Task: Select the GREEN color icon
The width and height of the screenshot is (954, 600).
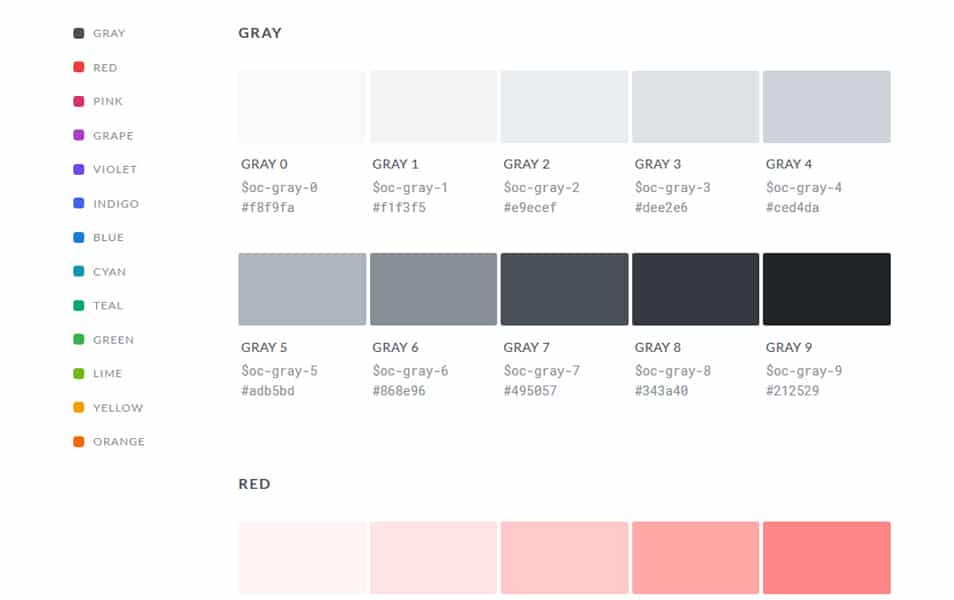Action: [78, 339]
